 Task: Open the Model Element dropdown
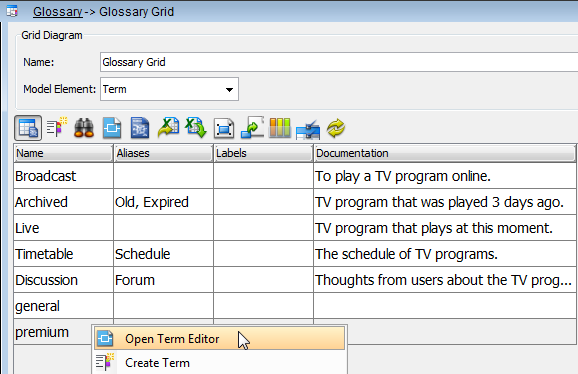click(x=170, y=89)
